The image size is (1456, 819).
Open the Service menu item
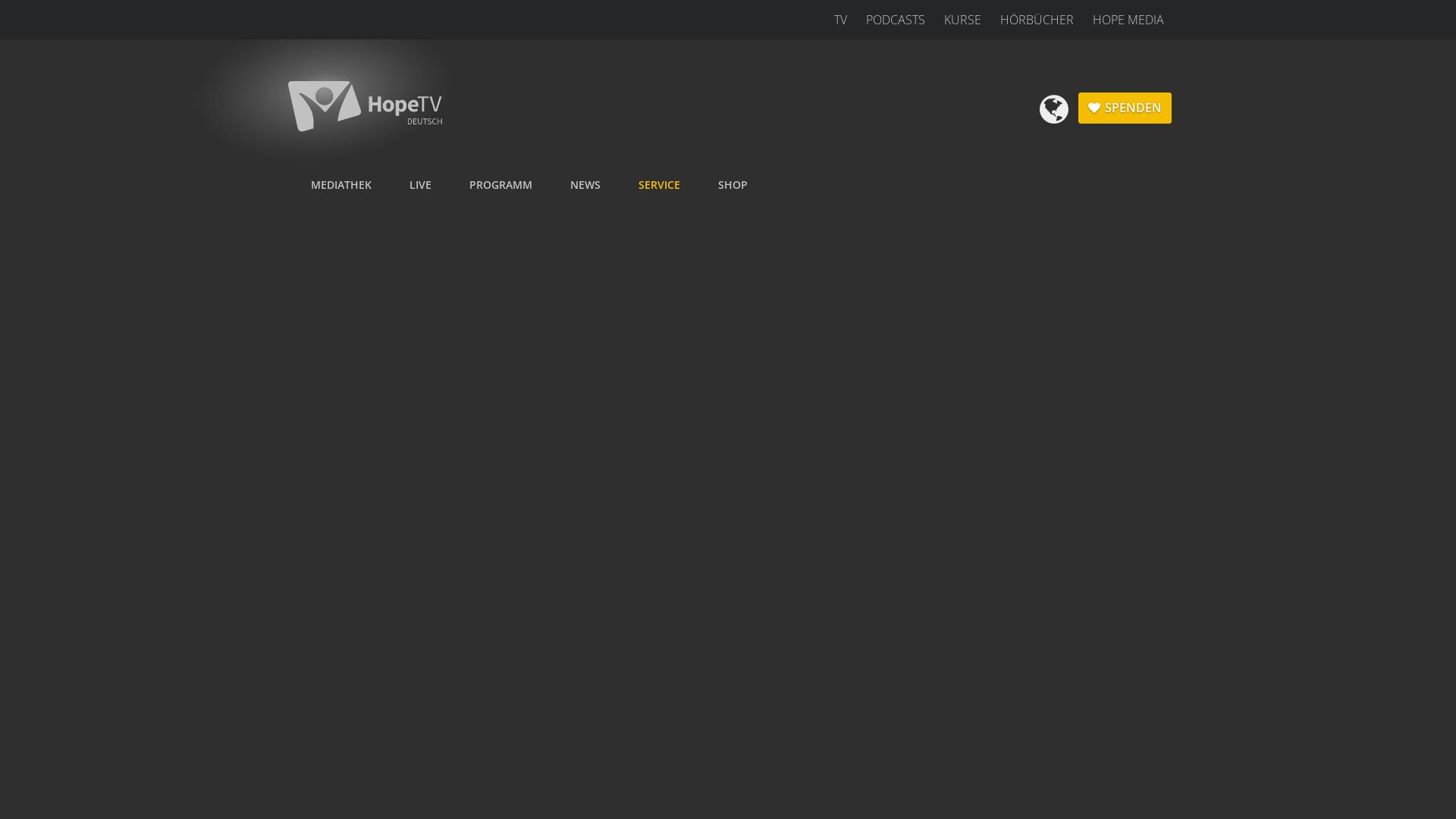659,185
